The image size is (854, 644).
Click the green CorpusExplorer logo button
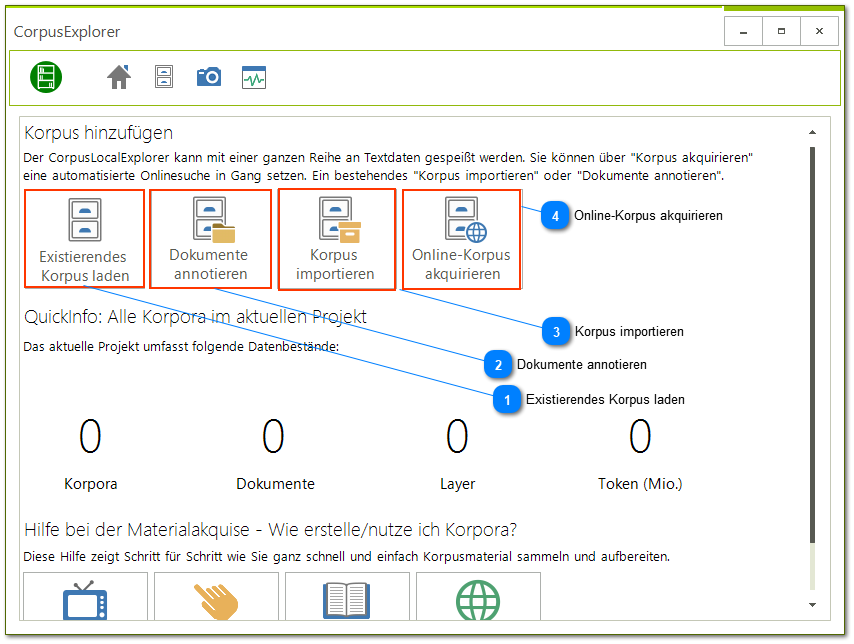[46, 77]
